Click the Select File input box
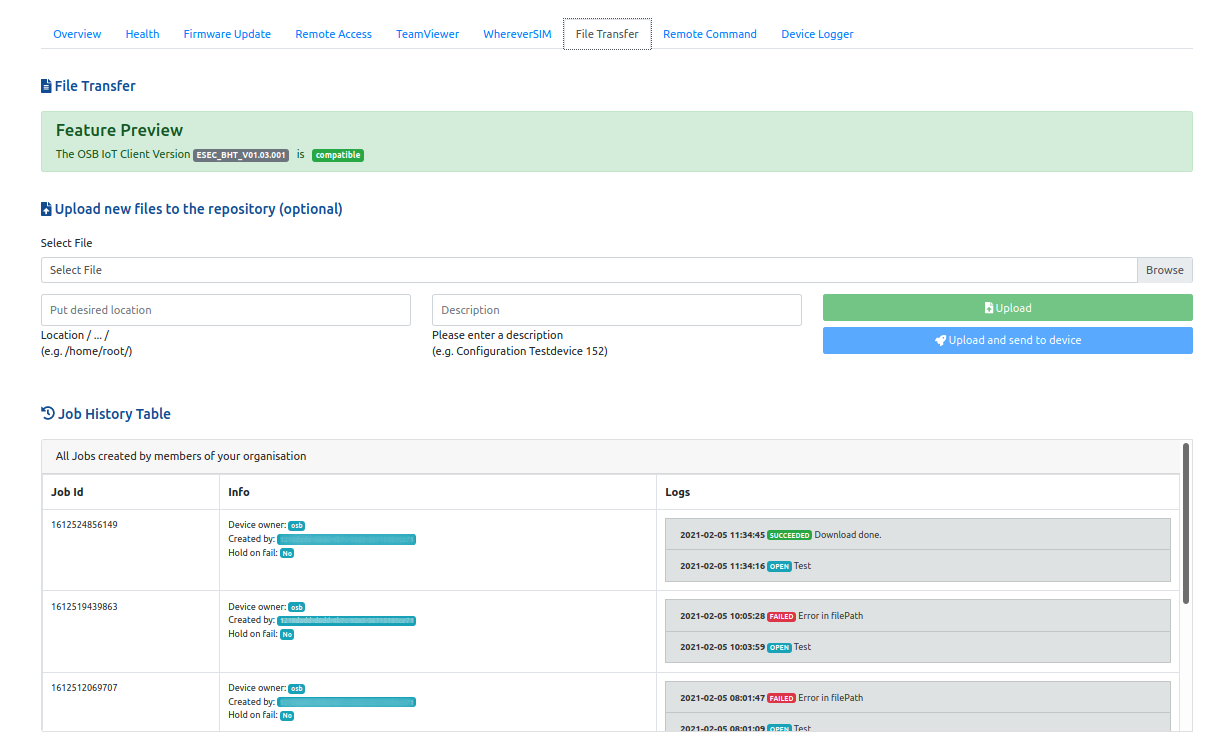Image resolution: width=1231 pixels, height=751 pixels. (x=588, y=270)
